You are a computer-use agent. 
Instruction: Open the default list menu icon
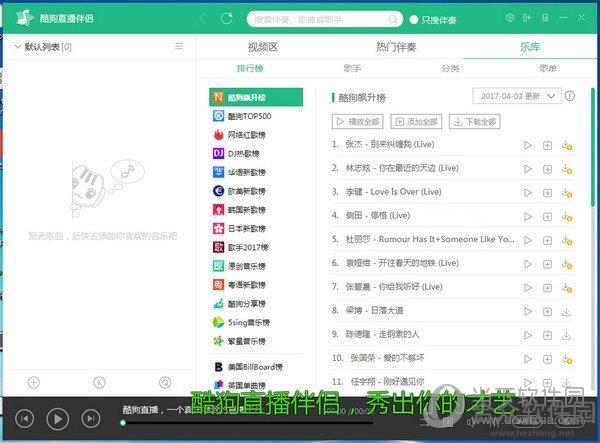(x=179, y=47)
